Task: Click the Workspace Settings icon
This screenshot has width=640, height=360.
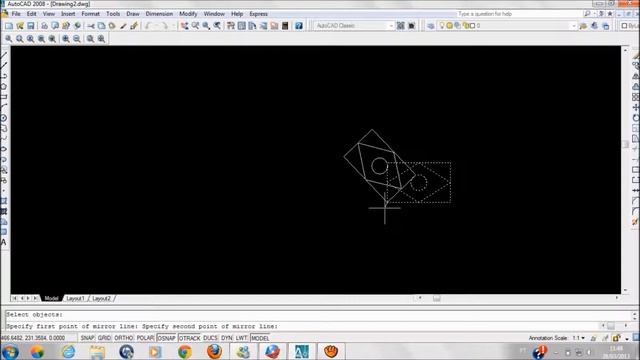Action: [x=401, y=26]
